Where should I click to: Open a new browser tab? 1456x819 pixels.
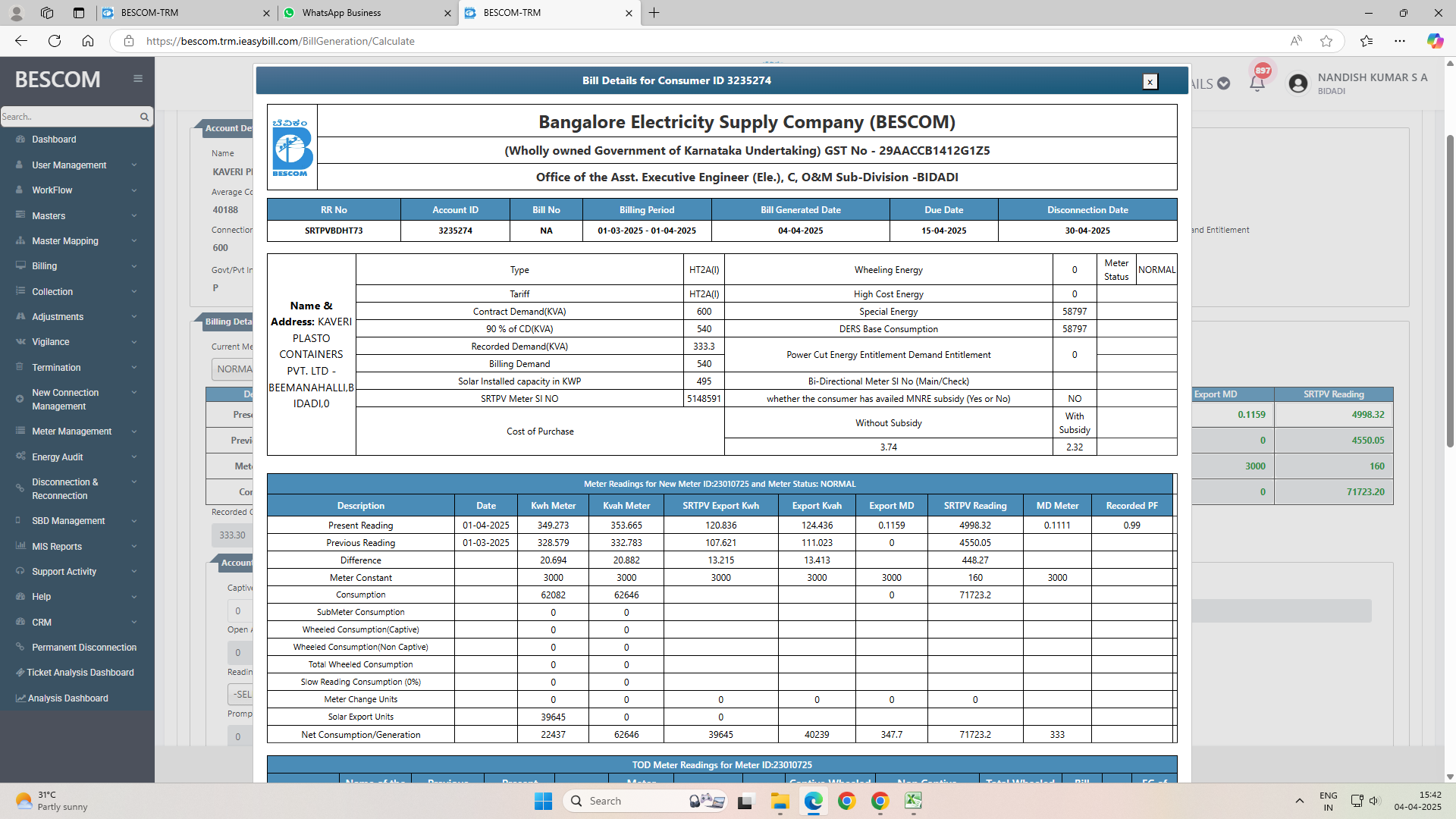(x=654, y=13)
